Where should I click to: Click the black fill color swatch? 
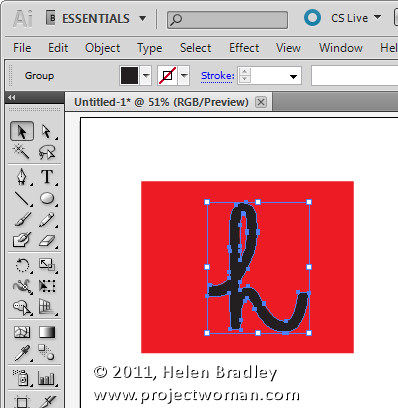129,76
